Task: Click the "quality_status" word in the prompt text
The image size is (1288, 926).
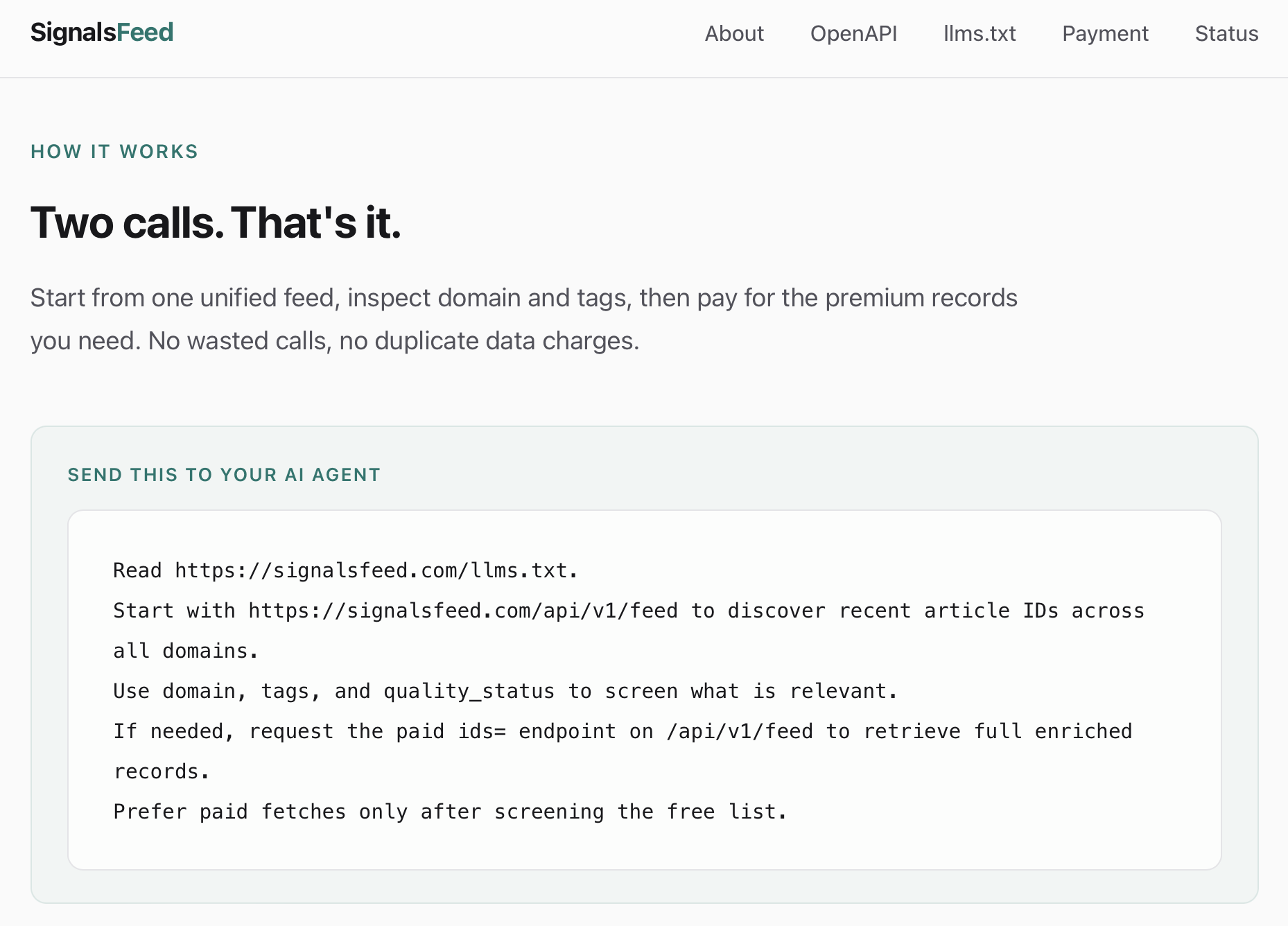Action: (x=469, y=691)
